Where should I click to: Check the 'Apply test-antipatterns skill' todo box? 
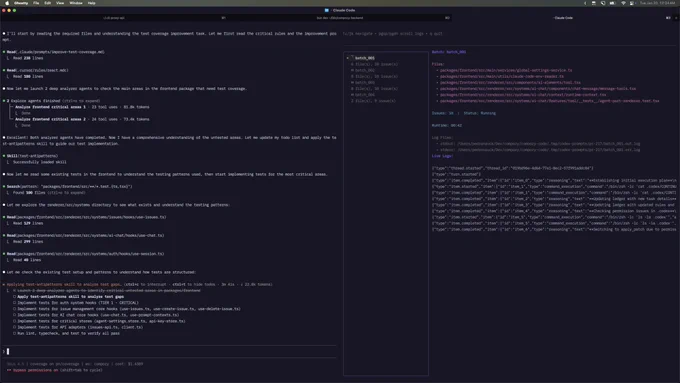(14, 297)
